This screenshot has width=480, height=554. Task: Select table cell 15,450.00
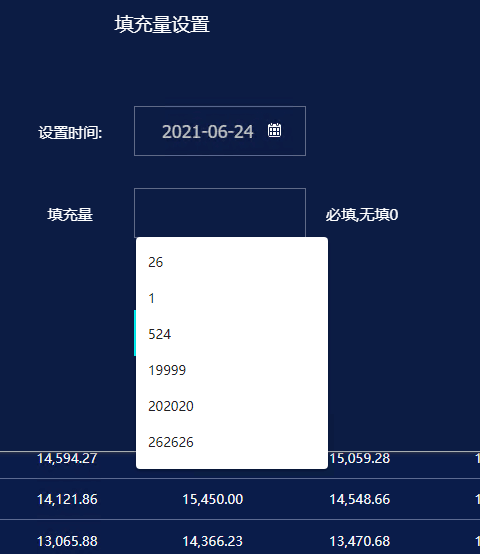213,500
